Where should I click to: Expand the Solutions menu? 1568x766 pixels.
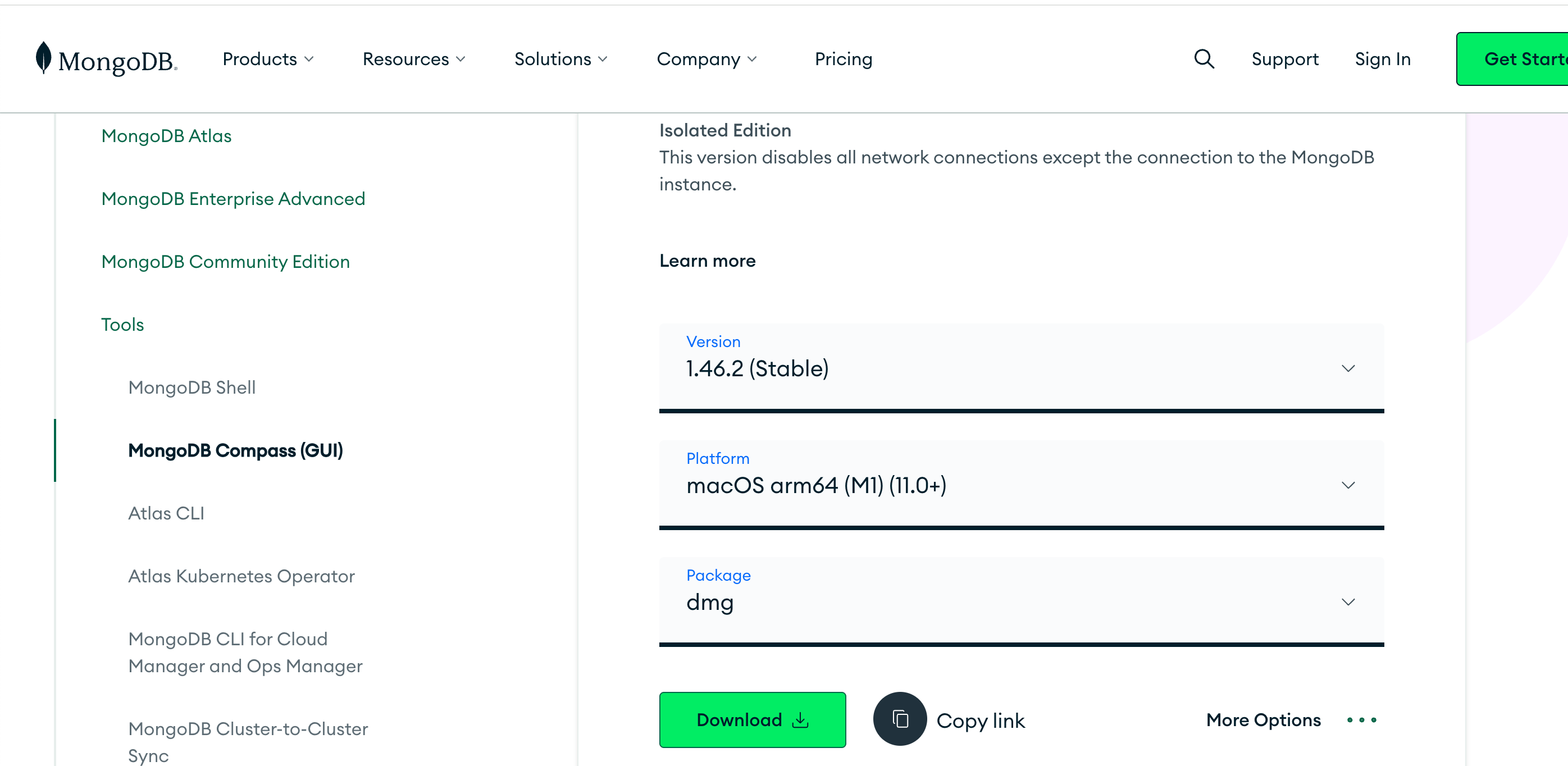pyautogui.click(x=560, y=59)
